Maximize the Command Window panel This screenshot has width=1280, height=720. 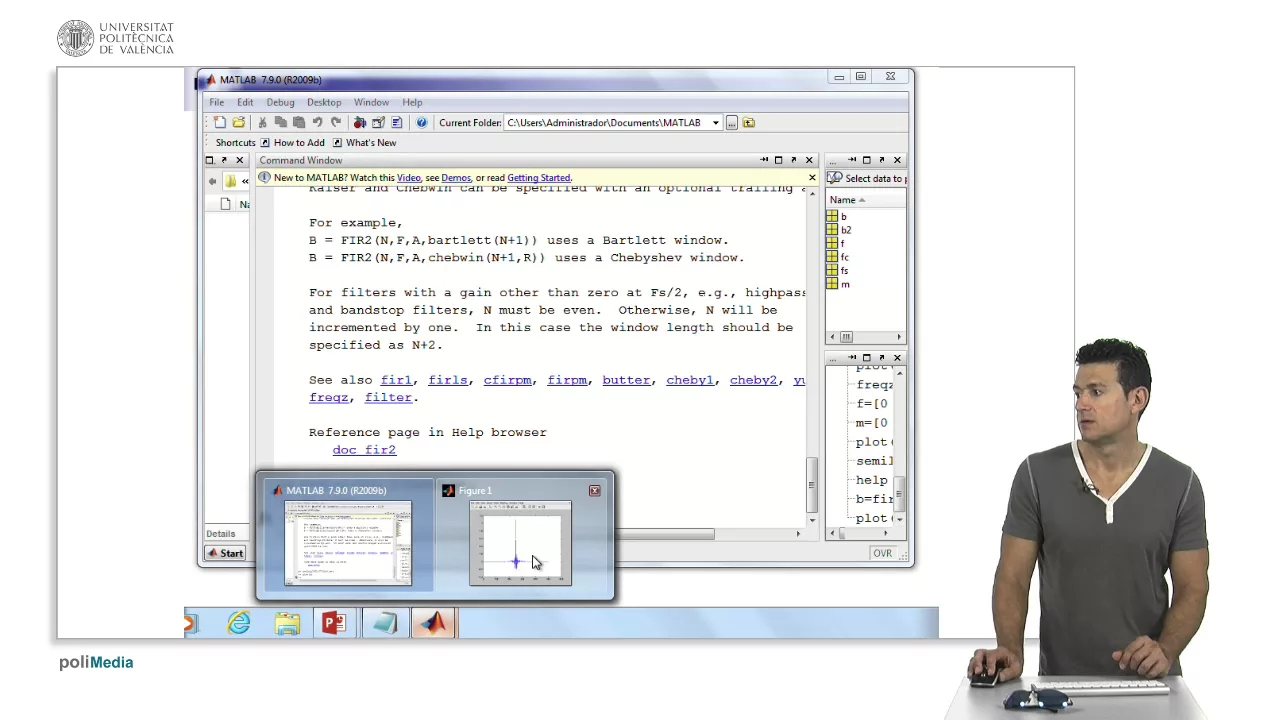click(x=779, y=160)
